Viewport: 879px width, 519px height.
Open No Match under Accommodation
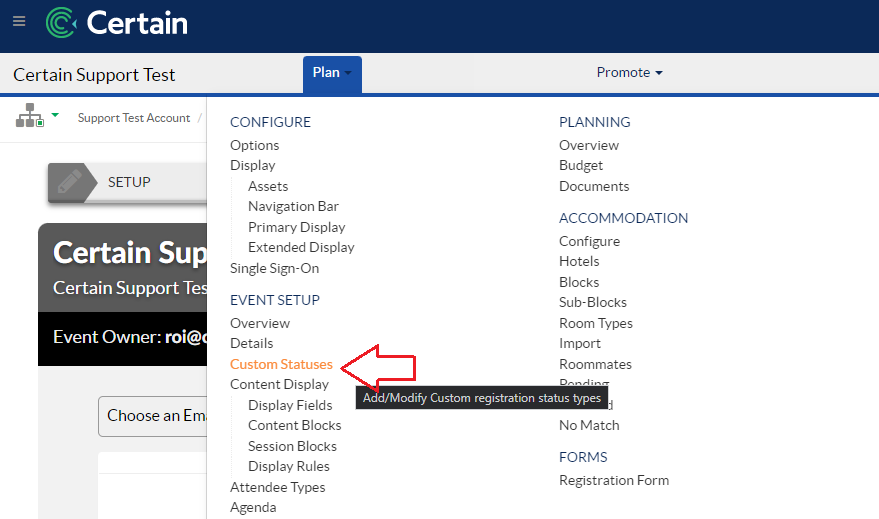coord(589,425)
